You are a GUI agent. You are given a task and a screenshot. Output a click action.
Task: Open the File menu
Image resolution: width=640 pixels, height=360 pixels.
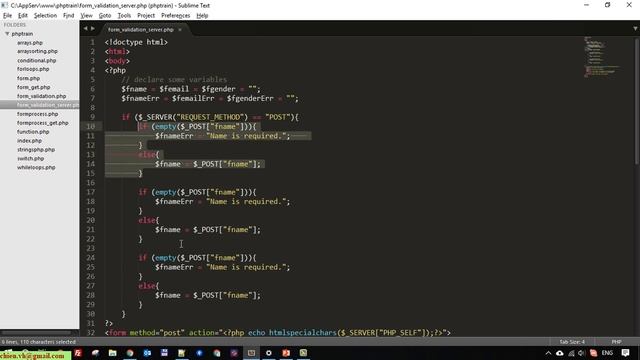pos(7,16)
